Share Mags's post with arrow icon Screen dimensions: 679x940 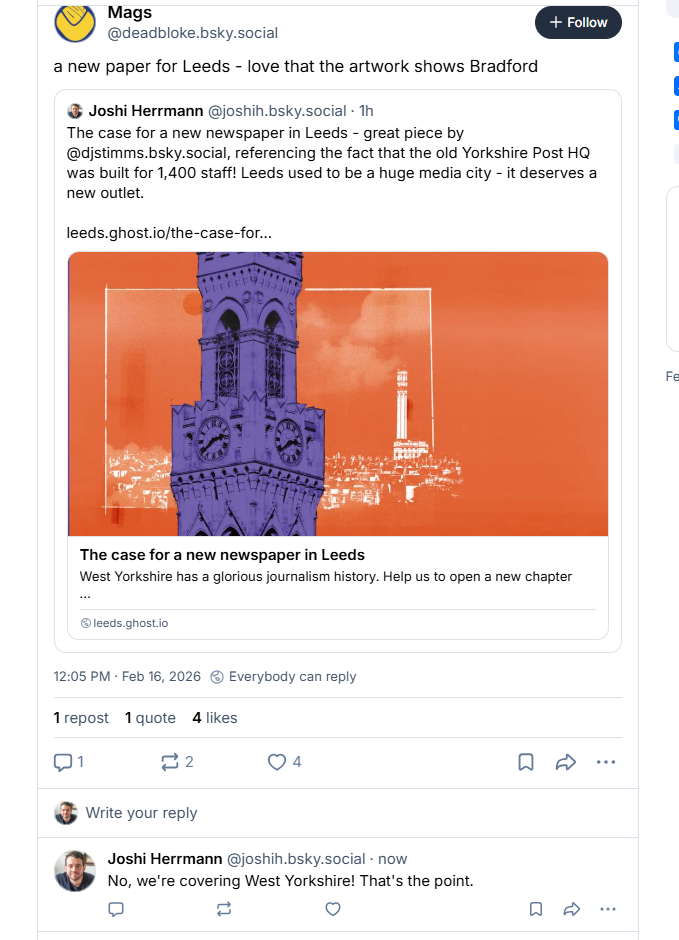tap(566, 762)
